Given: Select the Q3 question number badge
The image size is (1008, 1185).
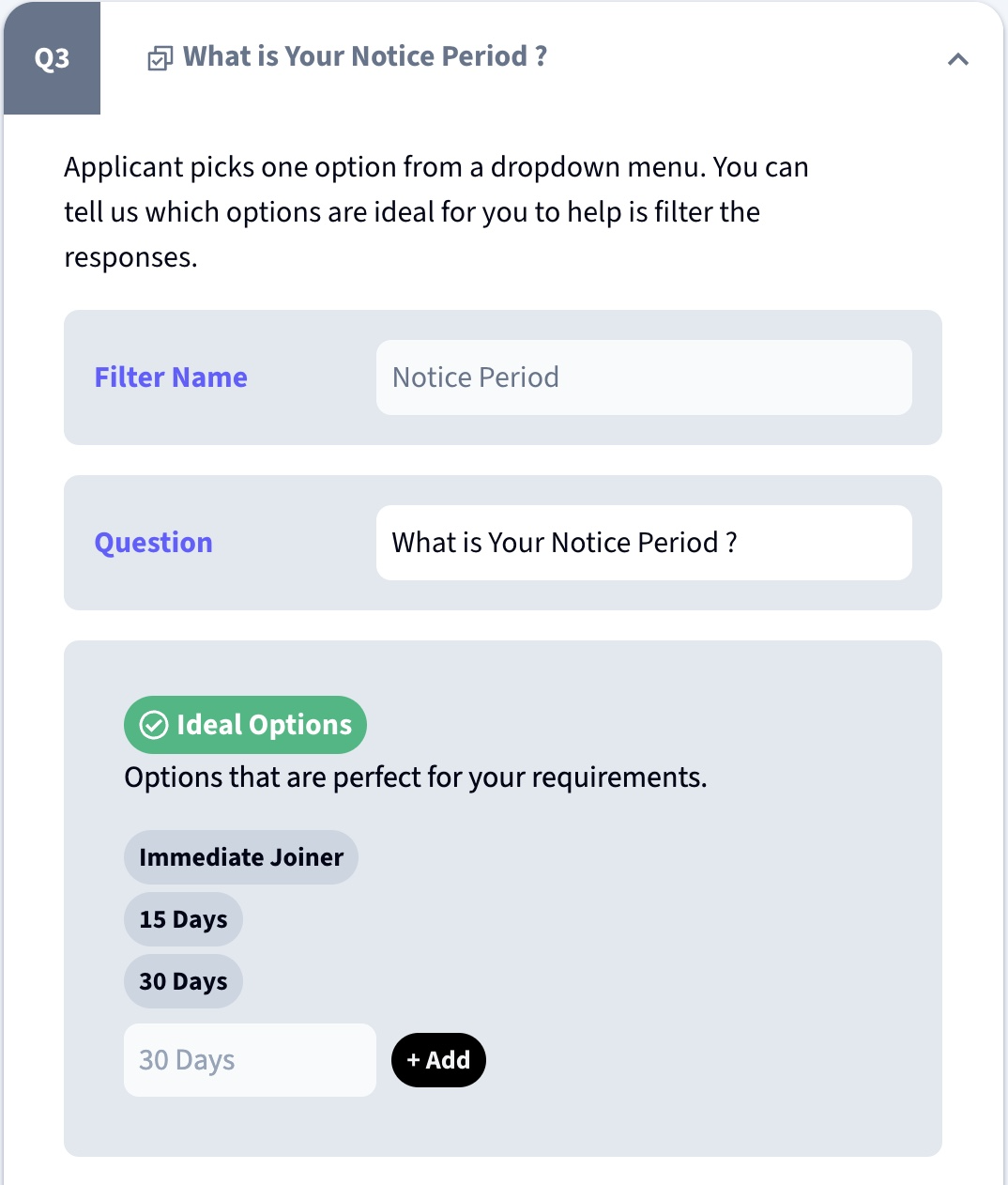Looking at the screenshot, I should click(52, 58).
